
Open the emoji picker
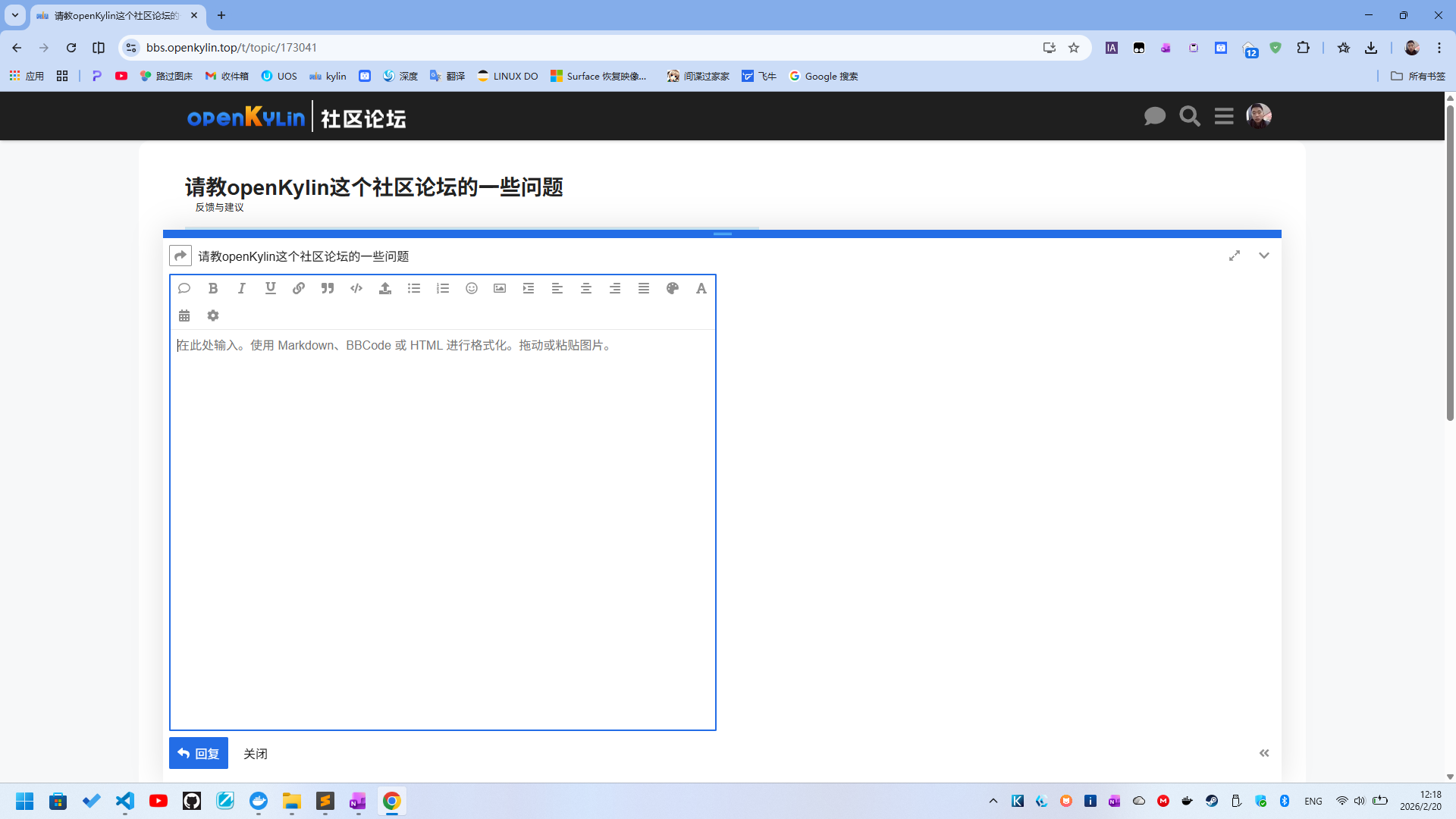(472, 288)
